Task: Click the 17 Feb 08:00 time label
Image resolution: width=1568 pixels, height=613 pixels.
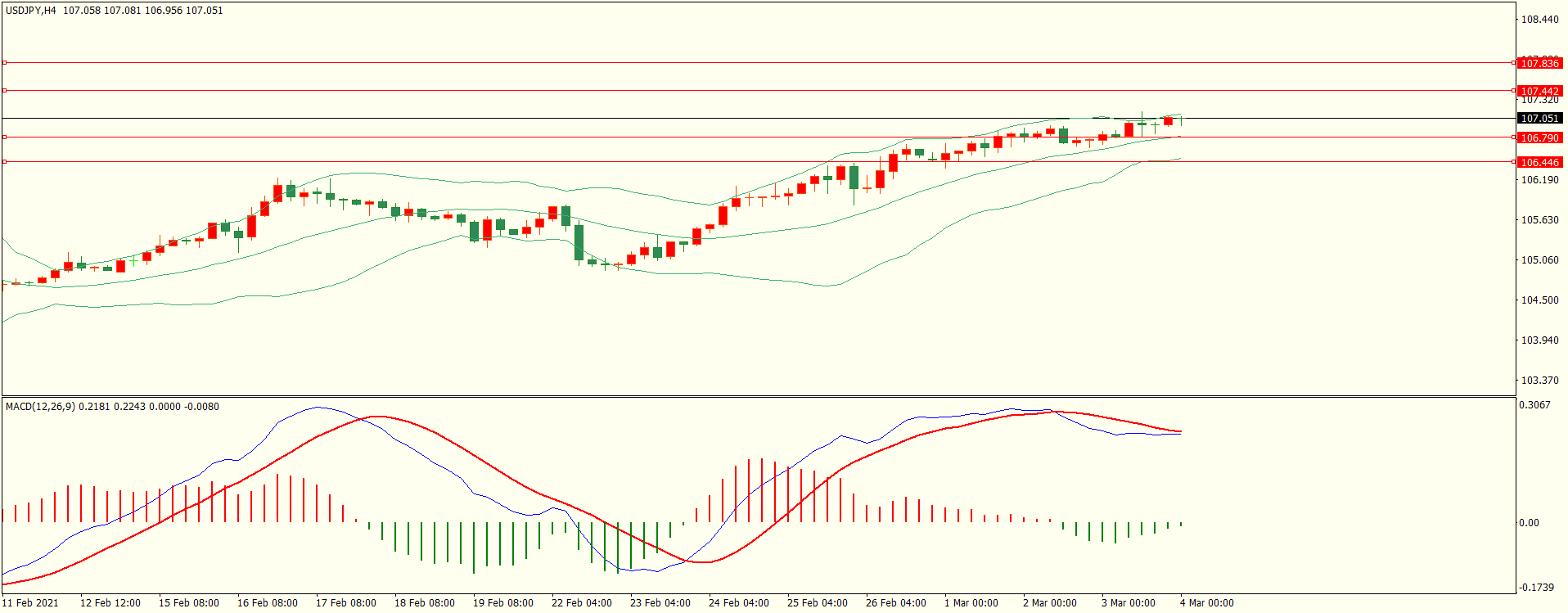Action: [345, 603]
